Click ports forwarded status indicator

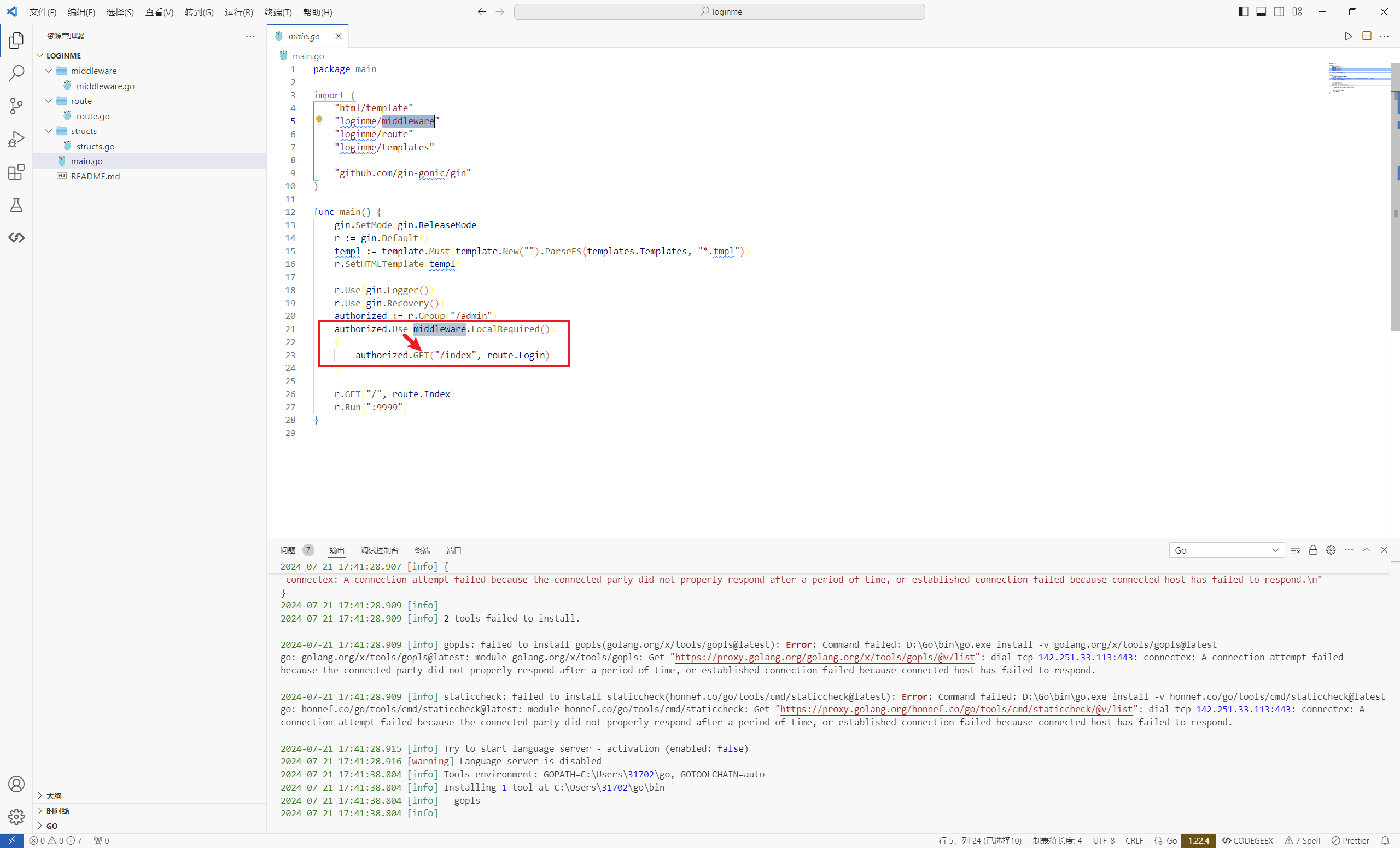click(x=101, y=840)
